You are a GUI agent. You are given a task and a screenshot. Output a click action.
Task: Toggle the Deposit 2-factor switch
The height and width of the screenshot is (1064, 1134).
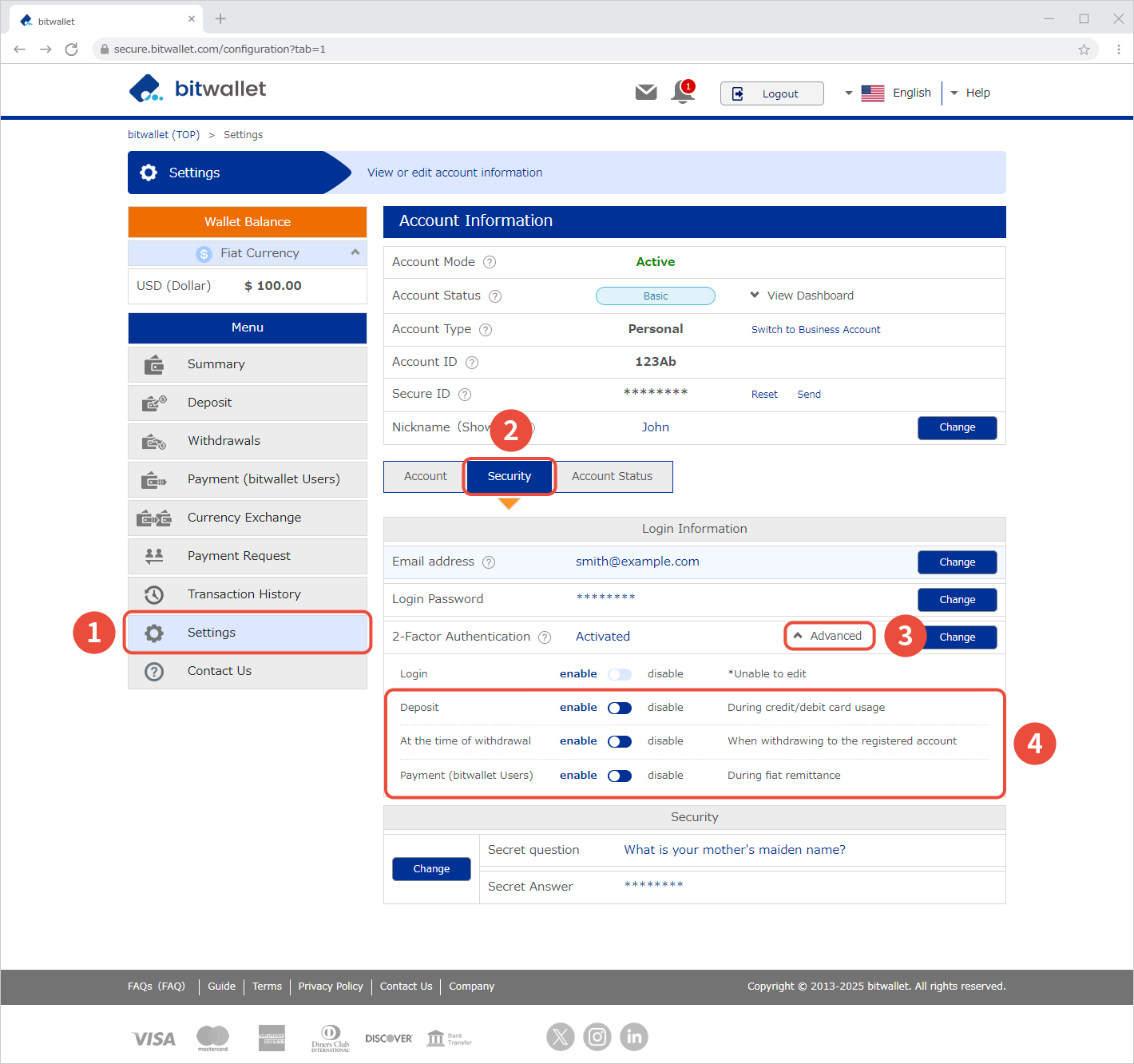[620, 708]
